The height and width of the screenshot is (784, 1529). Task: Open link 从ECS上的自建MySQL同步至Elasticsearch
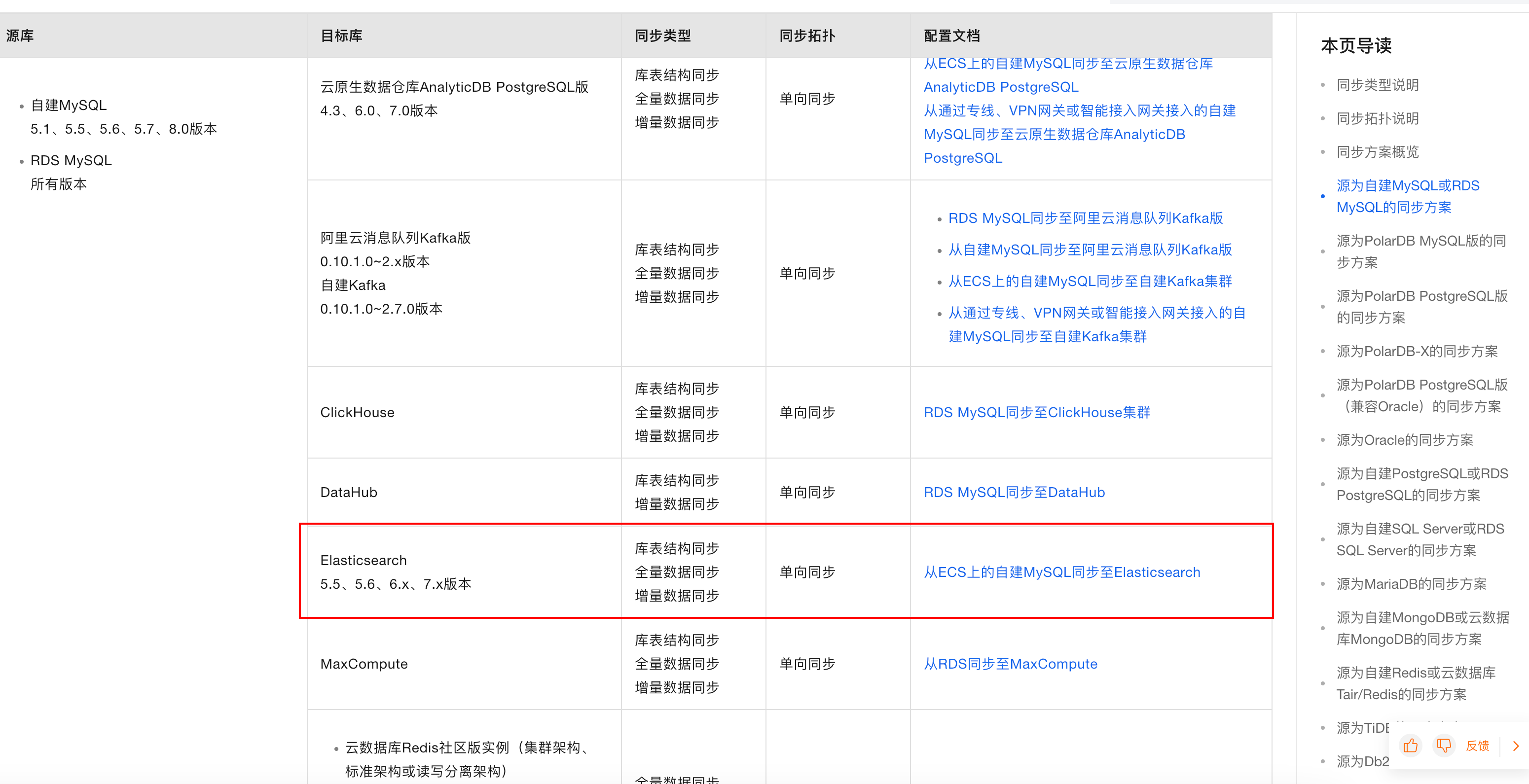tap(1062, 572)
